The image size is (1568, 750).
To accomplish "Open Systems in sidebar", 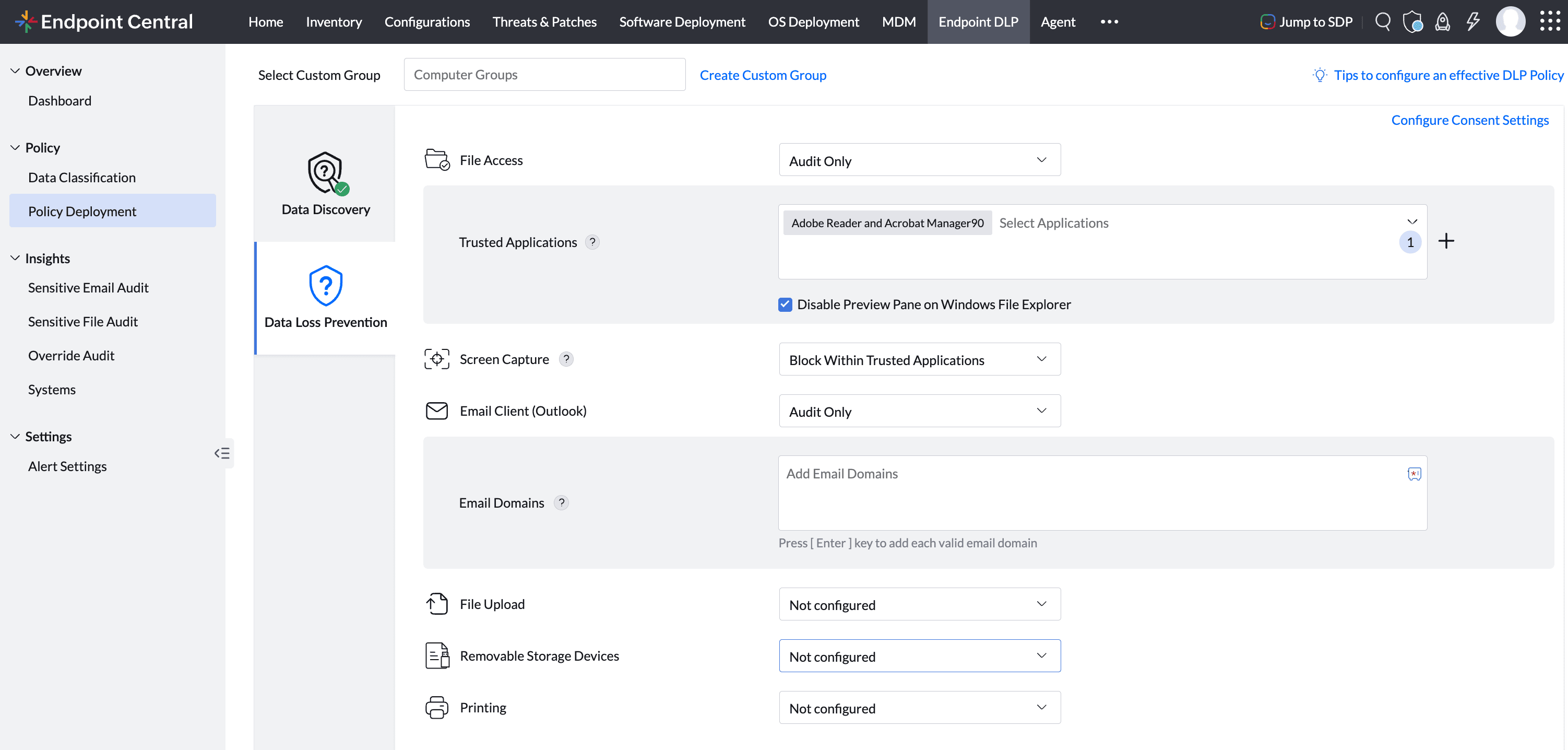I will tap(52, 389).
